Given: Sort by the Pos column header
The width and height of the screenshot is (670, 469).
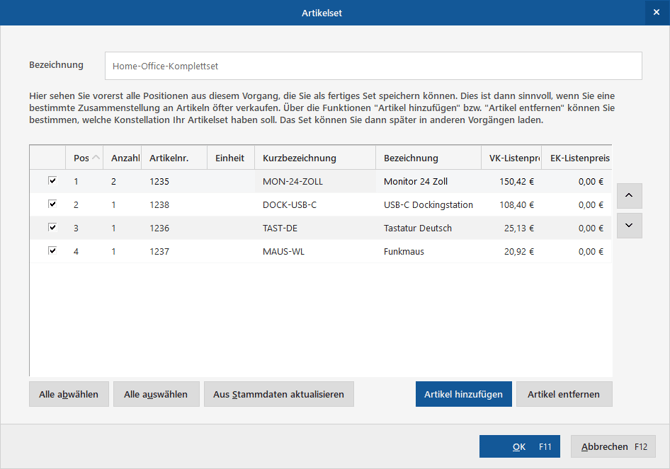Looking at the screenshot, I should [x=84, y=158].
